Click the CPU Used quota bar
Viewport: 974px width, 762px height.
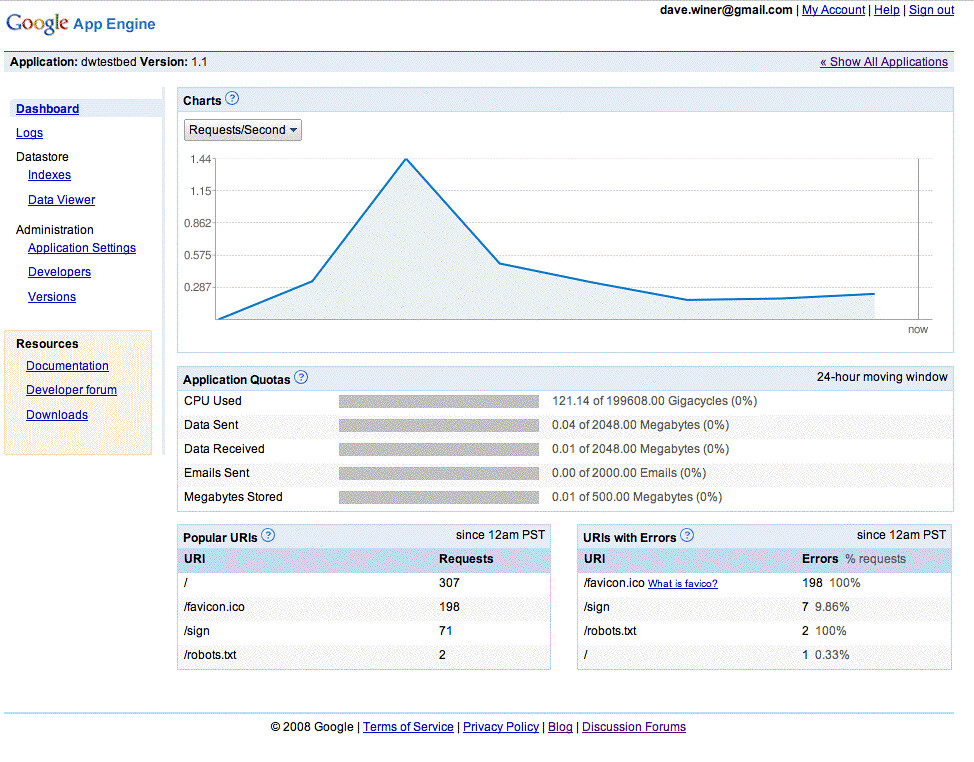[x=439, y=401]
